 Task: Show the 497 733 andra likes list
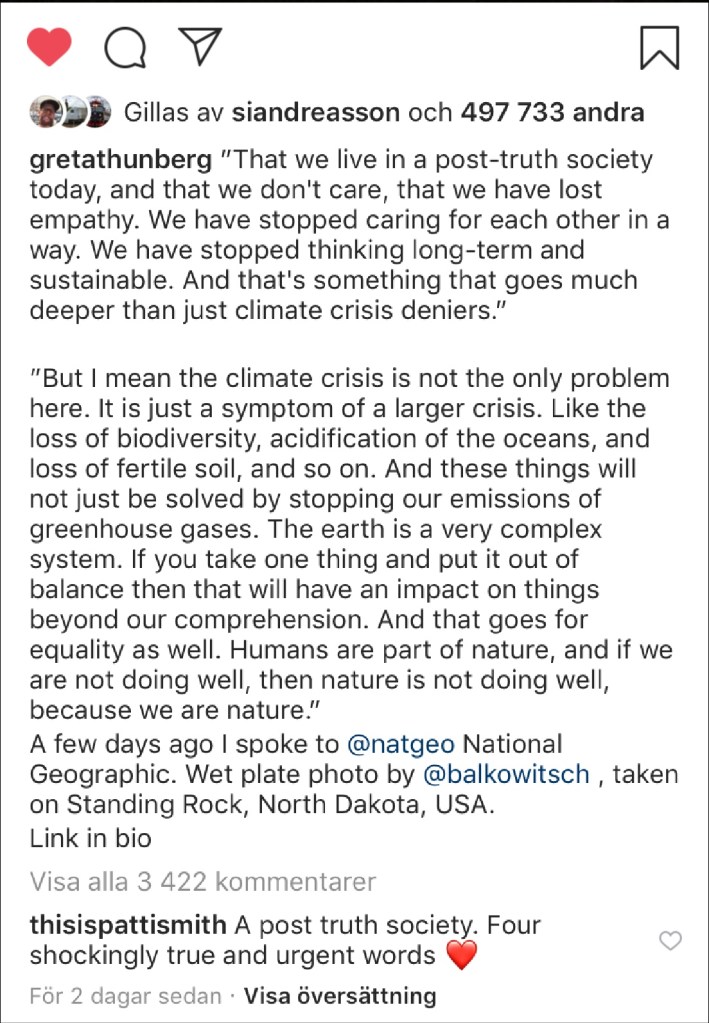pyautogui.click(x=552, y=113)
